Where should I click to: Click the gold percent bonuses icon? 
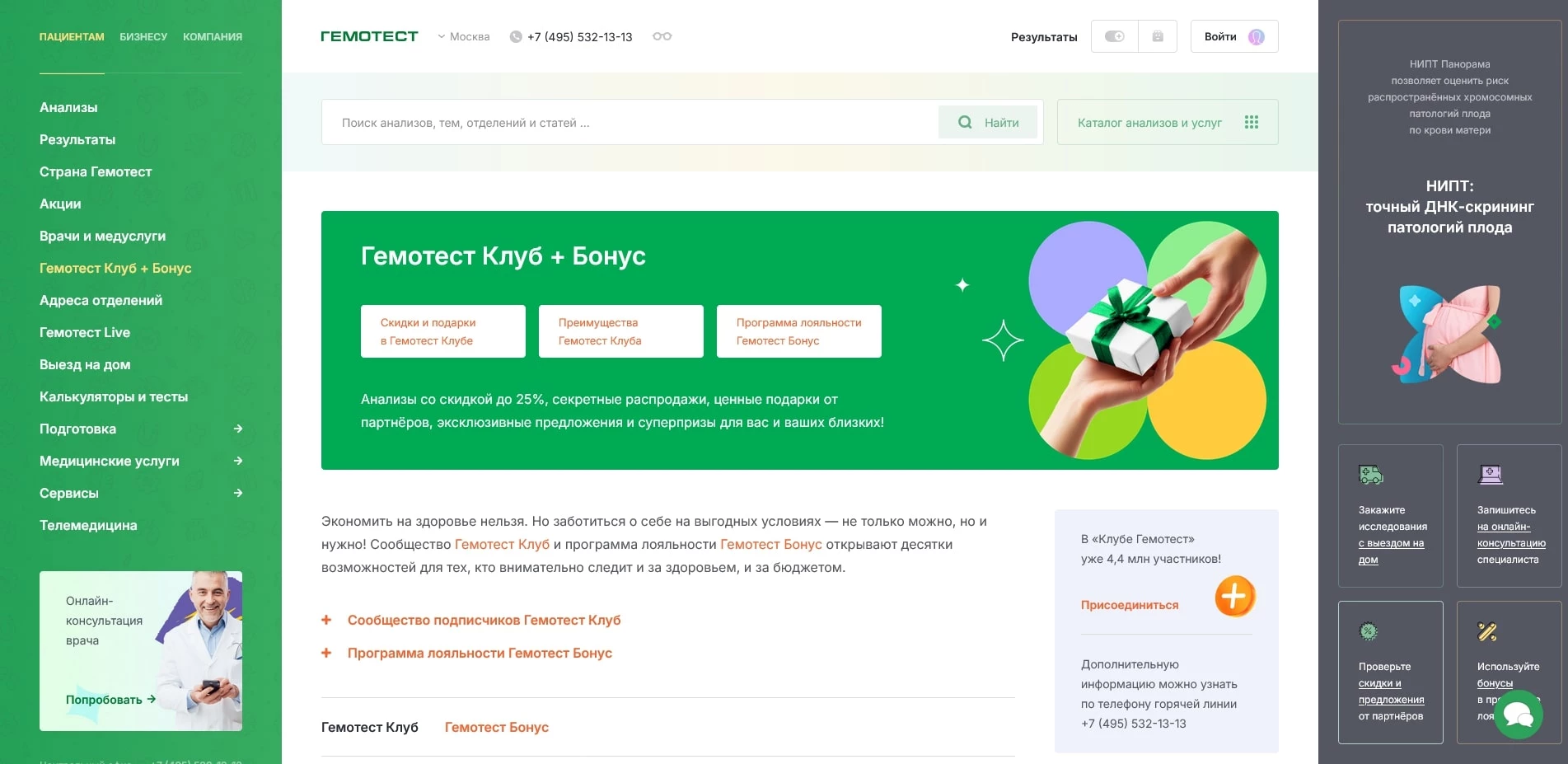[x=1487, y=632]
